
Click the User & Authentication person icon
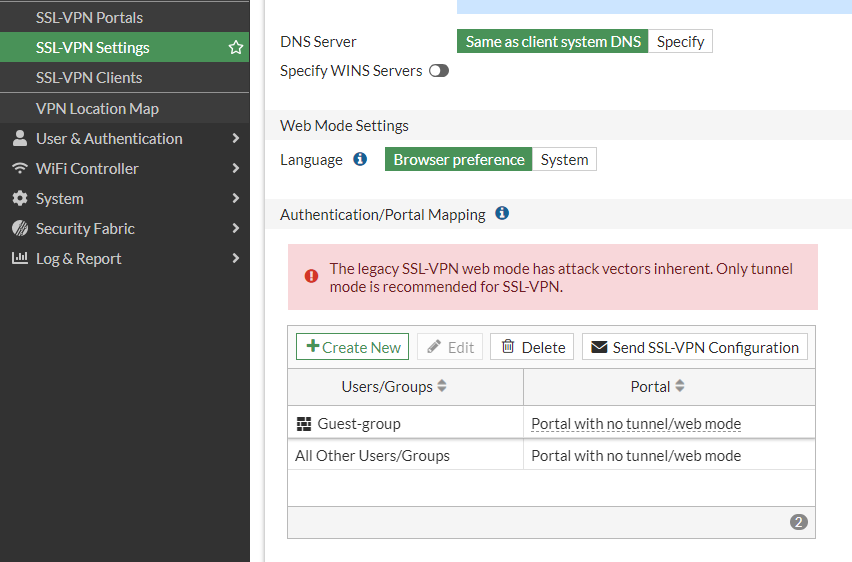click(x=20, y=139)
